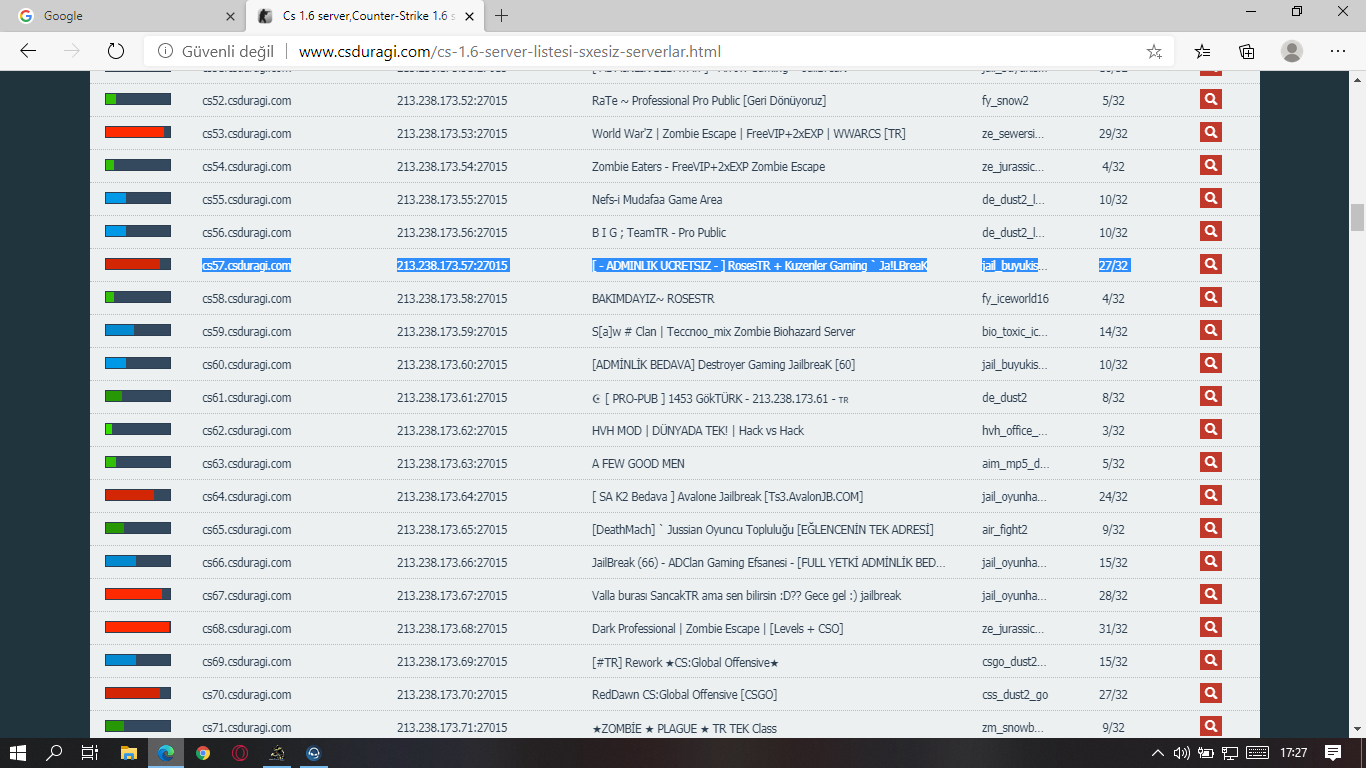1366x768 pixels.
Task: Open details icon for cs59.csduragi.com
Action: click(1211, 330)
